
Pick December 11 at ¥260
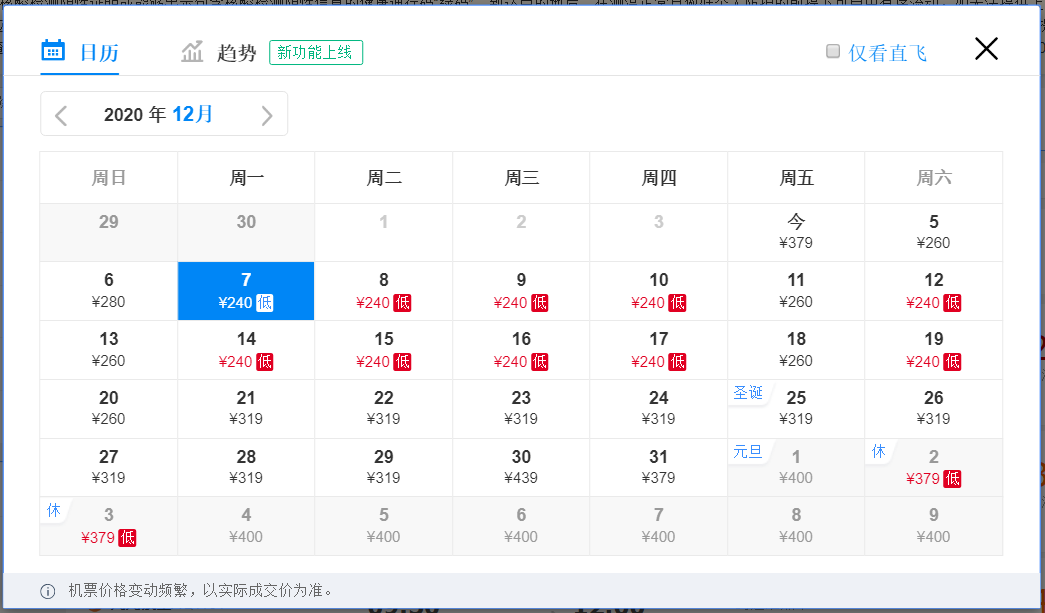pyautogui.click(x=796, y=291)
